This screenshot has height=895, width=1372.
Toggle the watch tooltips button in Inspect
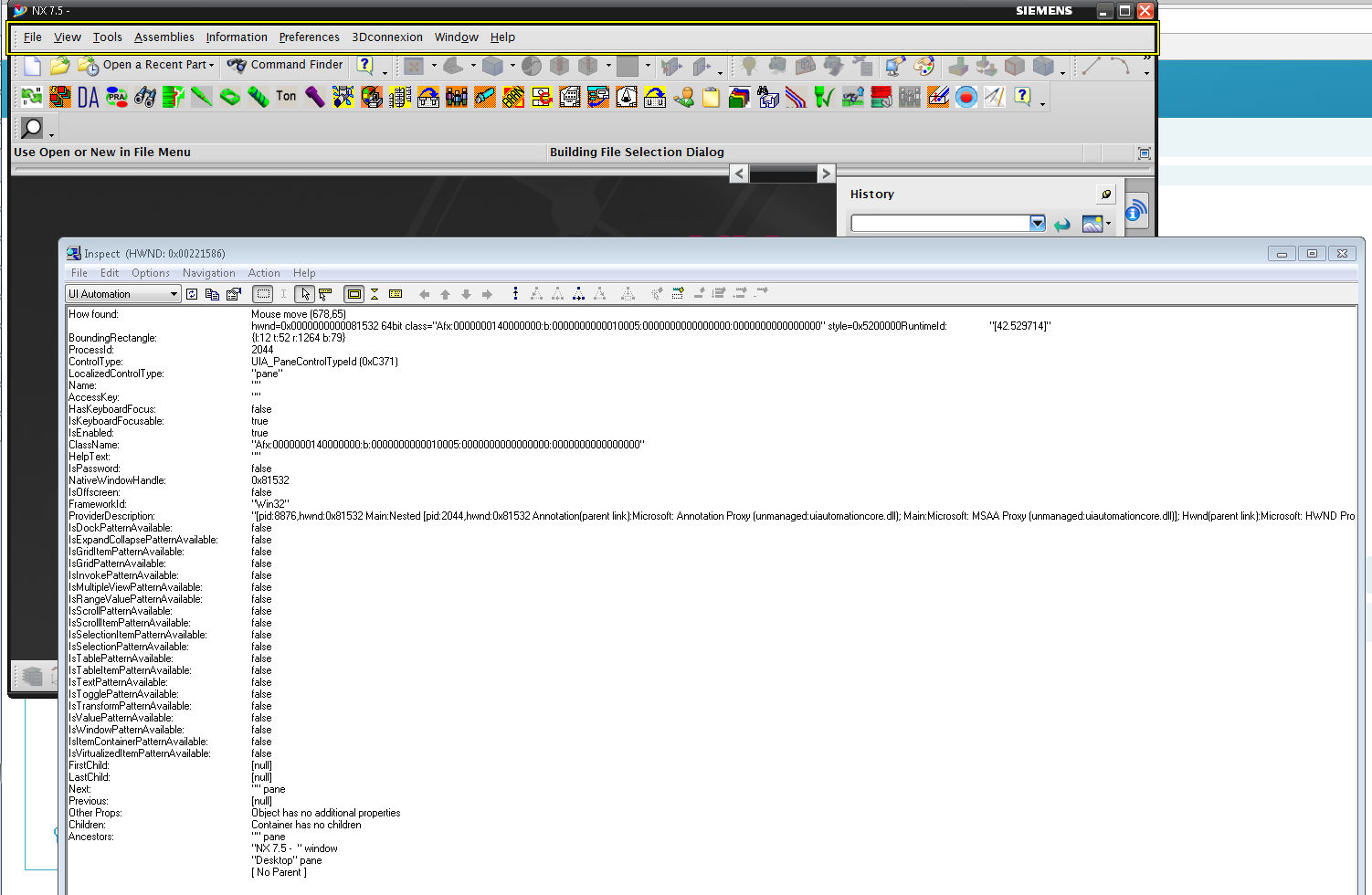(325, 294)
